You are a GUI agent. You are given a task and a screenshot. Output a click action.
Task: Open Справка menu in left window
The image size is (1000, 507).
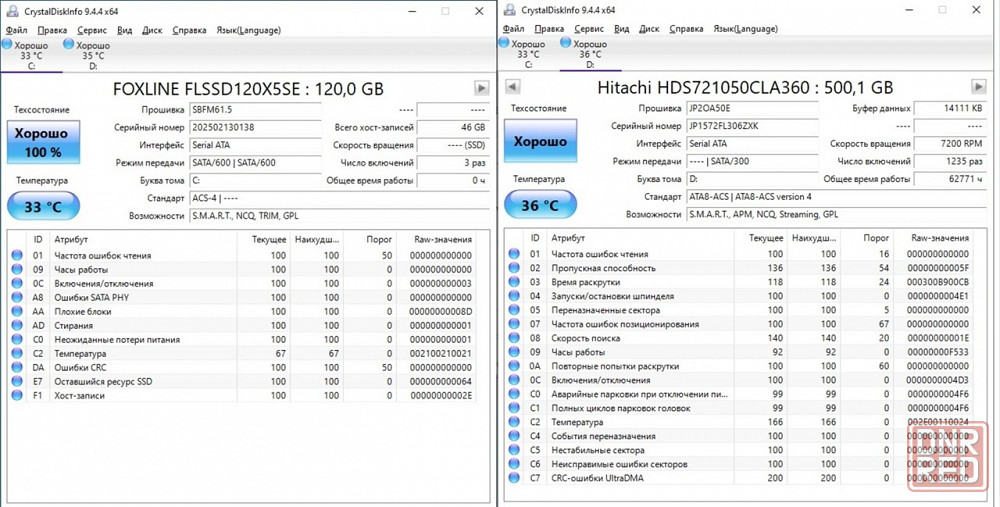(189, 30)
